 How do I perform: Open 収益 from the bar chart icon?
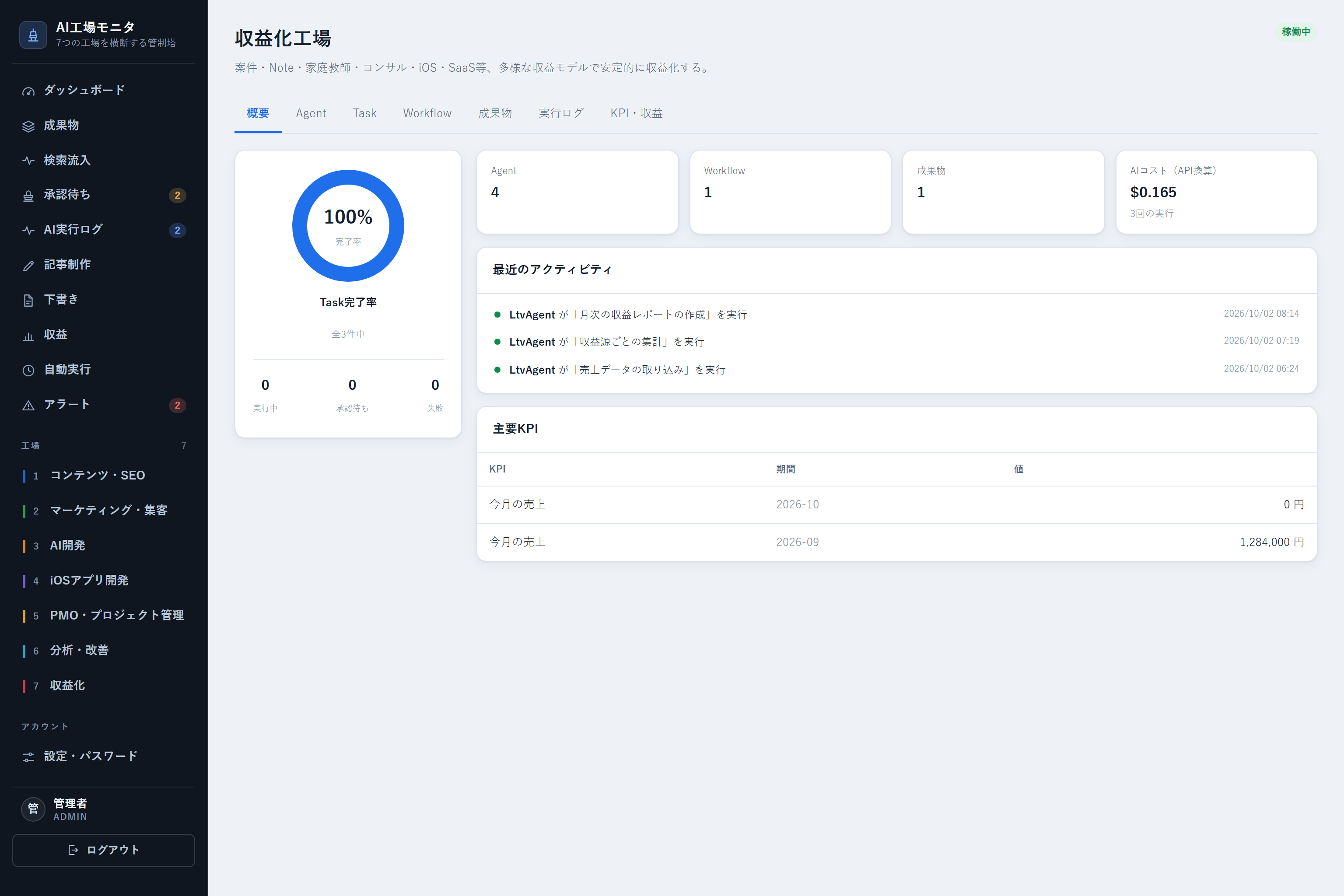[x=28, y=336]
